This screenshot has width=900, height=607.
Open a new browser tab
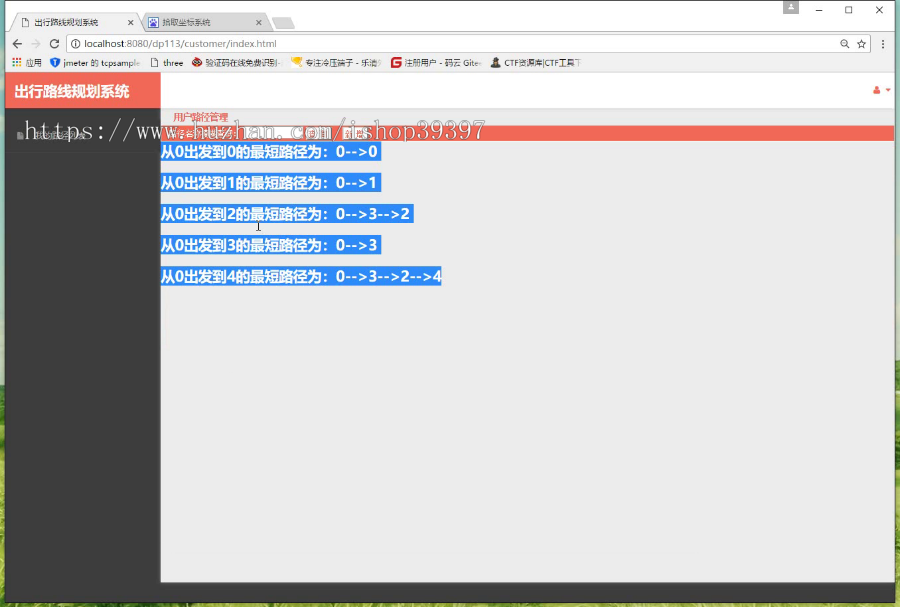(x=283, y=23)
